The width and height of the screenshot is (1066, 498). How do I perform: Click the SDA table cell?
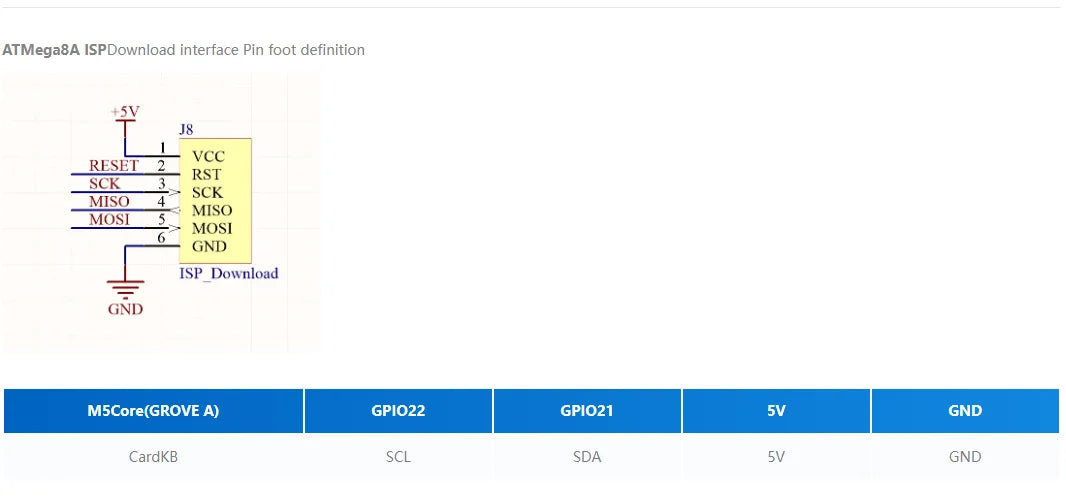tap(587, 457)
